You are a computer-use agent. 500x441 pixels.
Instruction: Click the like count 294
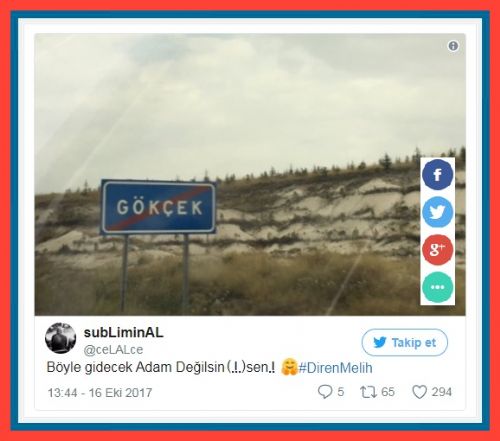point(442,392)
